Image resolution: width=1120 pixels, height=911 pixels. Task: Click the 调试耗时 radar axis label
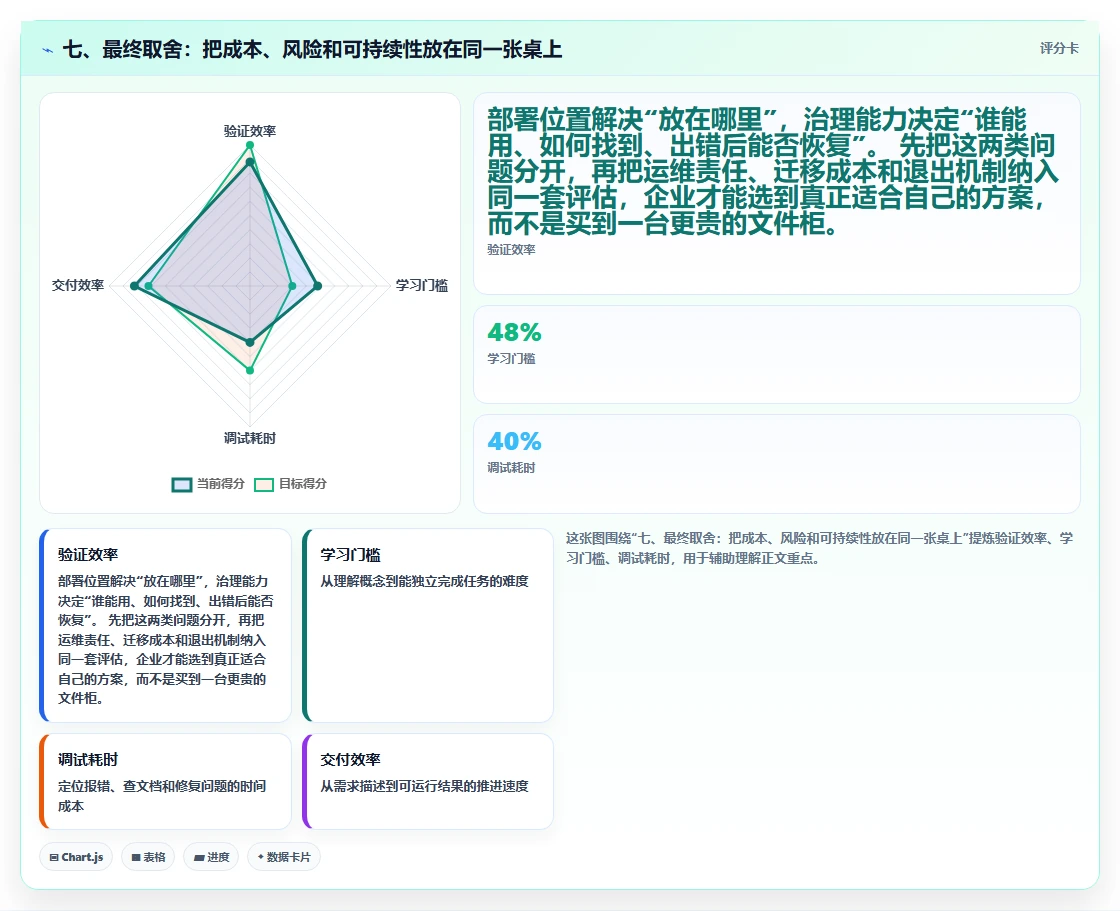(250, 438)
